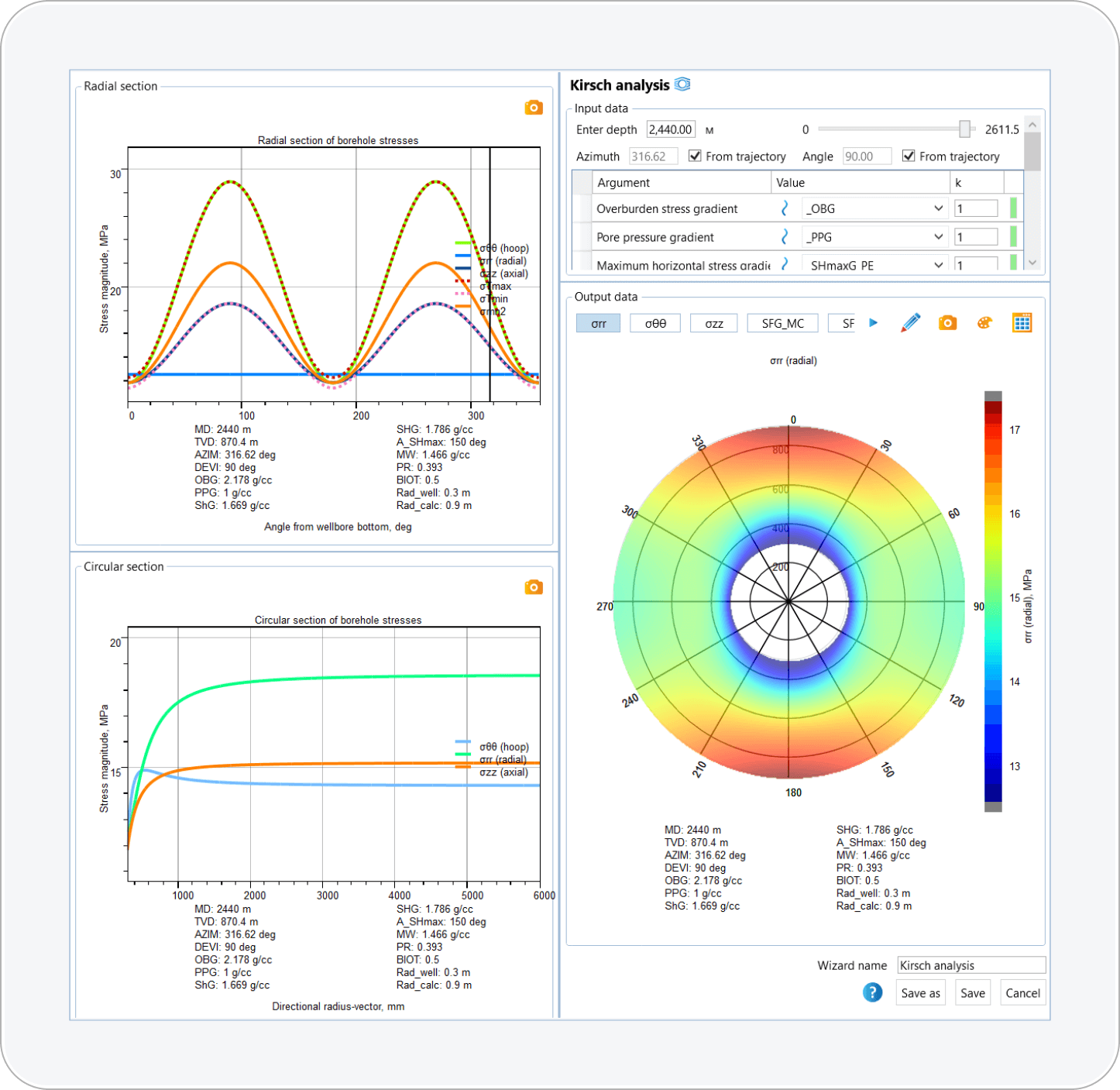The height and width of the screenshot is (1090, 1120).
Task: Select the SFG_MC output tab
Action: (x=782, y=323)
